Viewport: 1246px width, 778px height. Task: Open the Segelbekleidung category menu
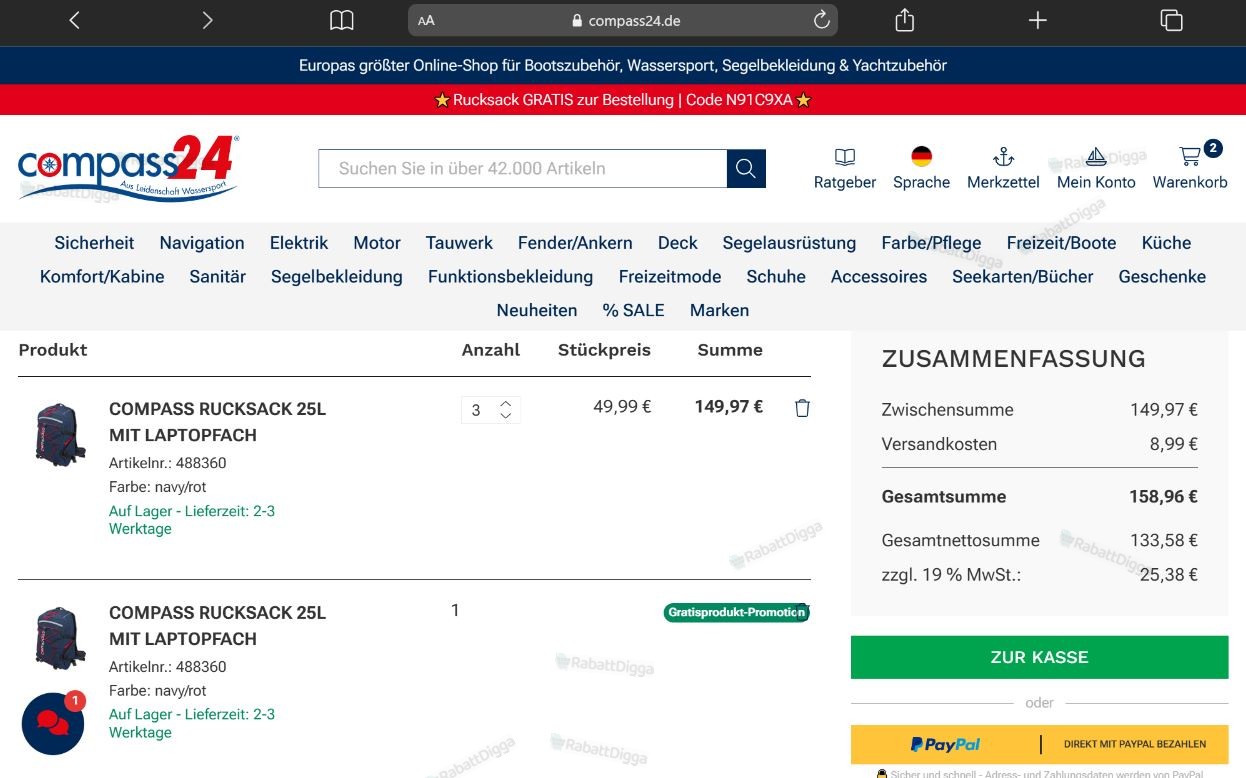click(x=337, y=276)
